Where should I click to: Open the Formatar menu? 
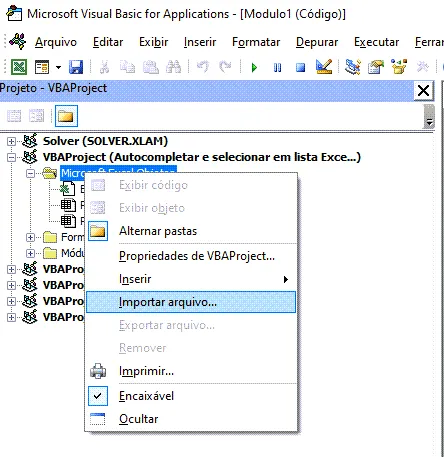pyautogui.click(x=256, y=42)
